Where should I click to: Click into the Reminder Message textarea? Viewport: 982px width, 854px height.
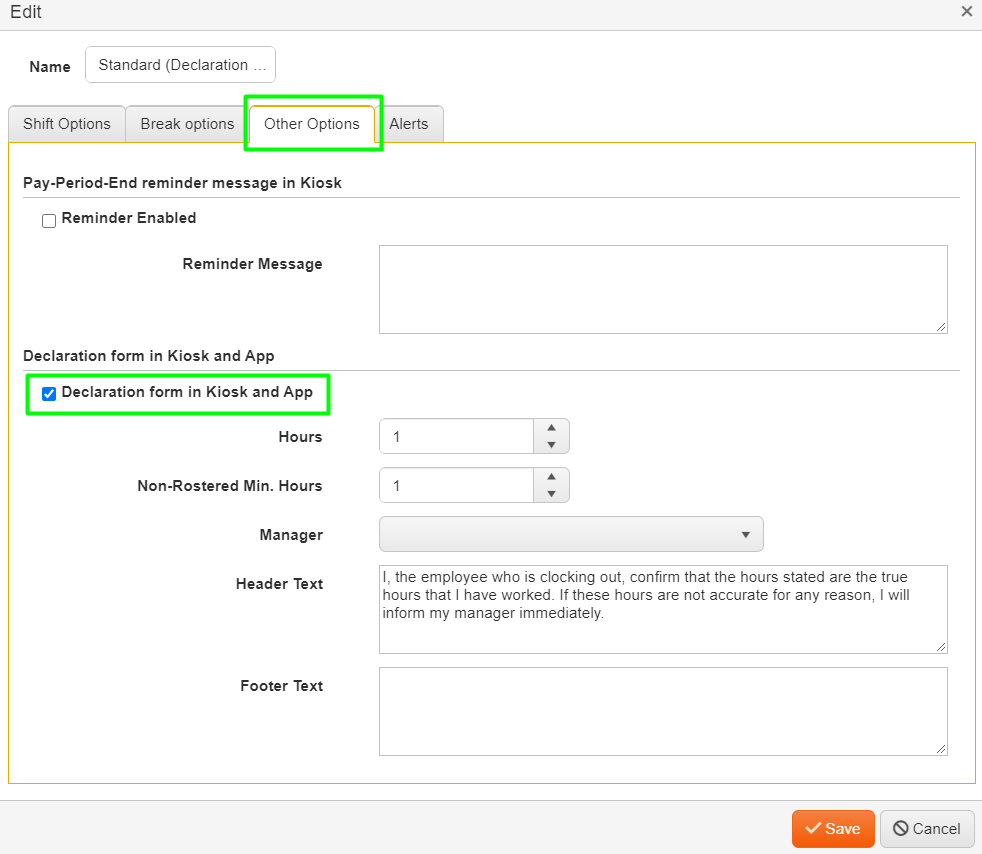pyautogui.click(x=663, y=289)
